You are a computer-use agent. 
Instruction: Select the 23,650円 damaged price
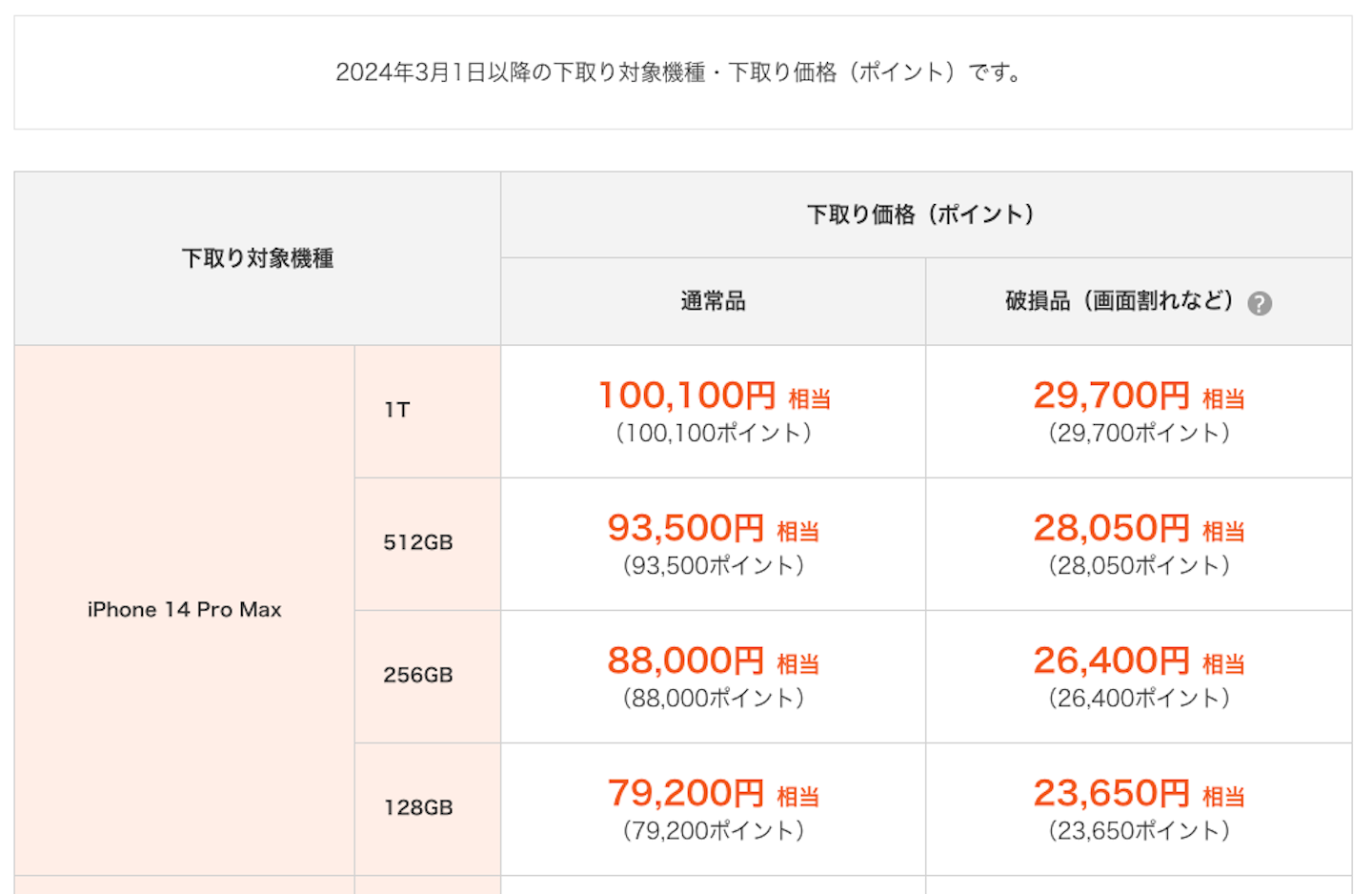pyautogui.click(x=1112, y=793)
